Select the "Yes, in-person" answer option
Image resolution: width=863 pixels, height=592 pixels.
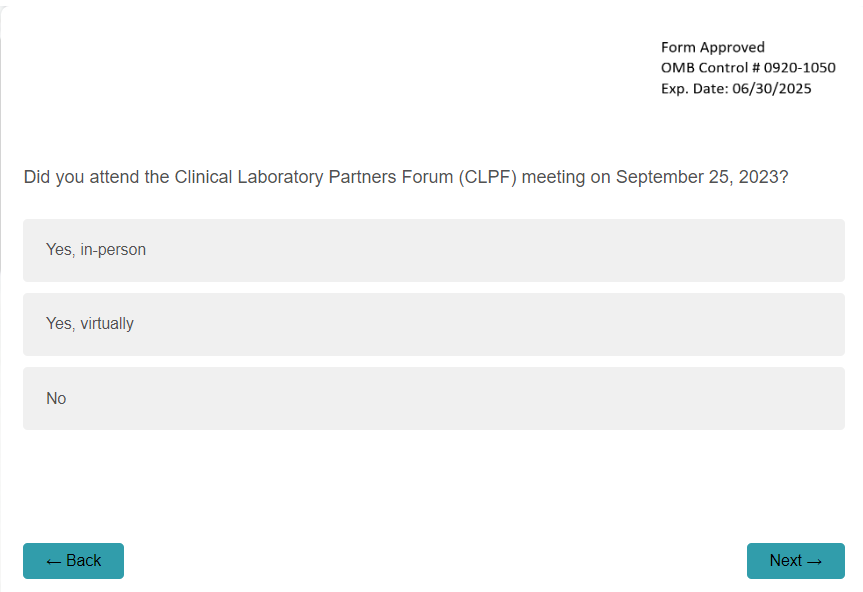[433, 250]
